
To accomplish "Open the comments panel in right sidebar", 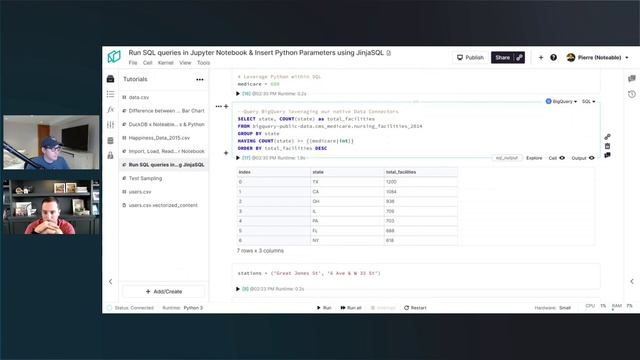I will coord(632,78).
